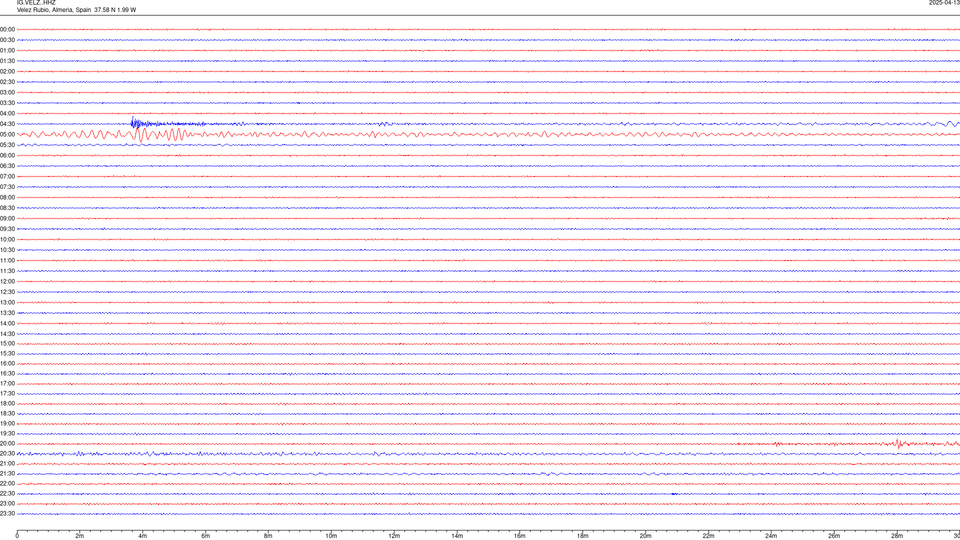
Task: Select the 04:30 time row label
Action: pyautogui.click(x=7, y=124)
